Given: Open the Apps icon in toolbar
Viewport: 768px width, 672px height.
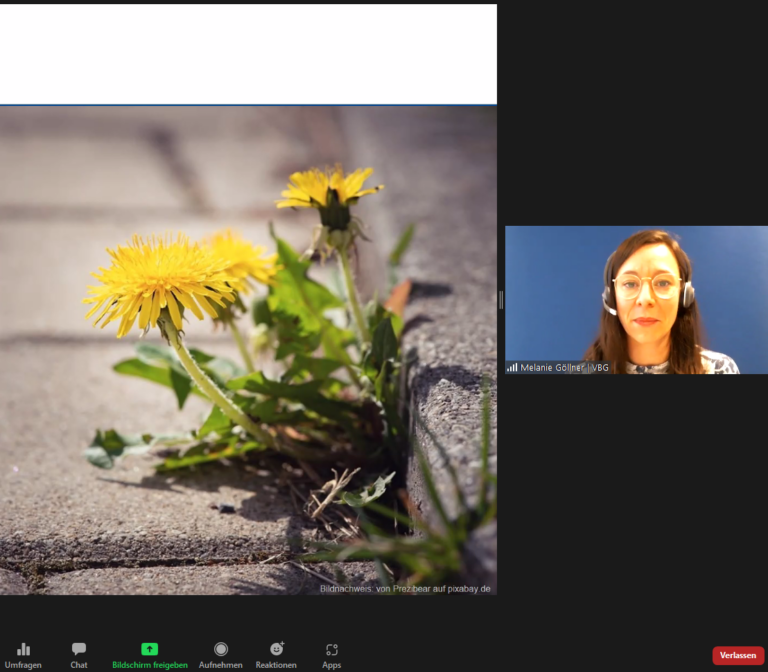Looking at the screenshot, I should (x=332, y=649).
